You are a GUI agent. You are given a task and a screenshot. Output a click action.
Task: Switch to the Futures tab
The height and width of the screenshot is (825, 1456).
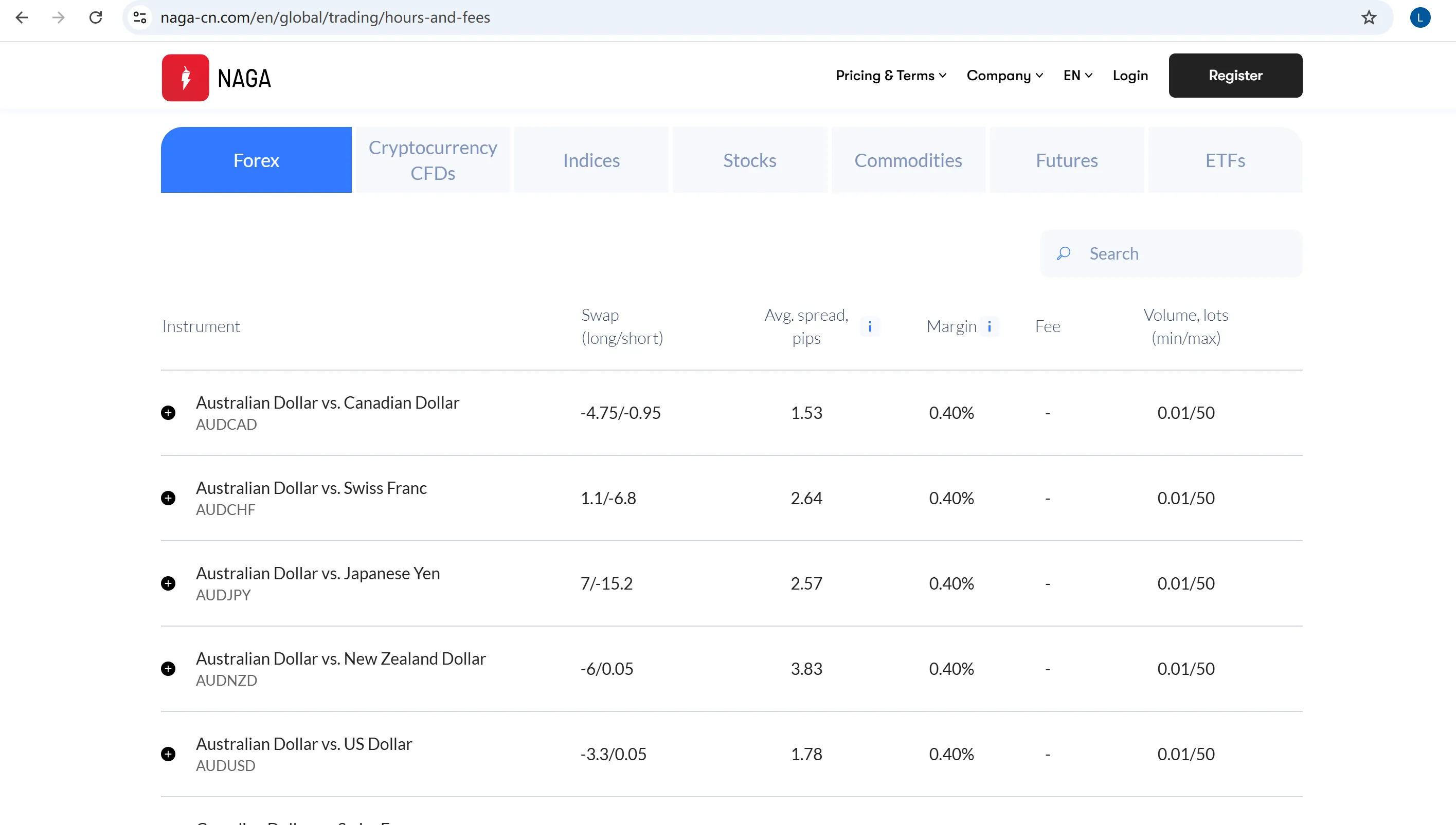(1067, 160)
